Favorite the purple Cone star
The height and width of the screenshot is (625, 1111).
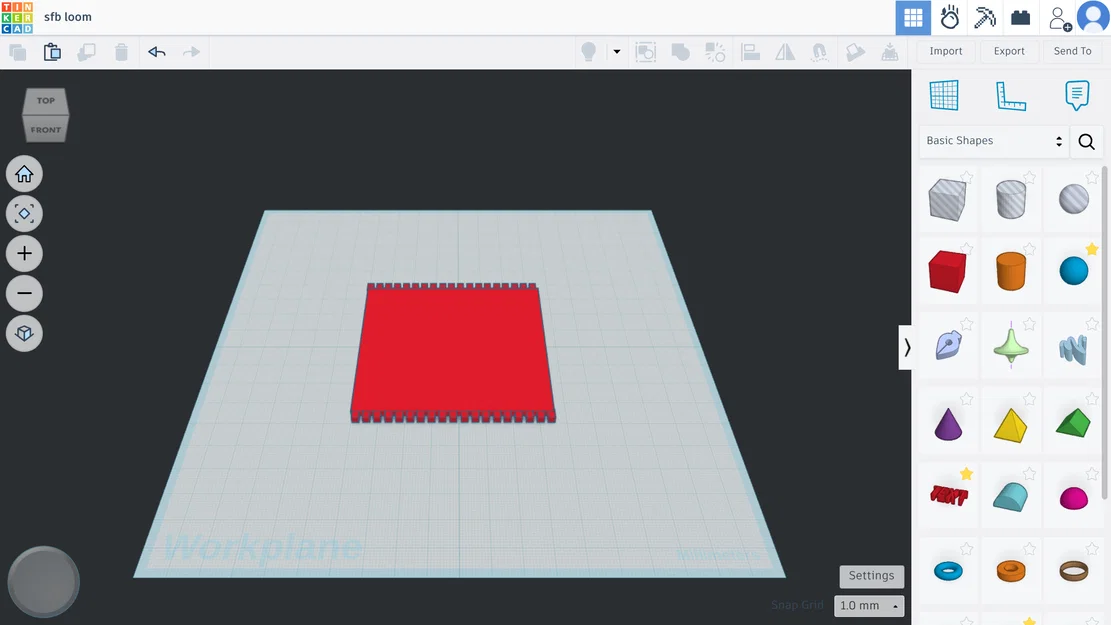coord(966,400)
